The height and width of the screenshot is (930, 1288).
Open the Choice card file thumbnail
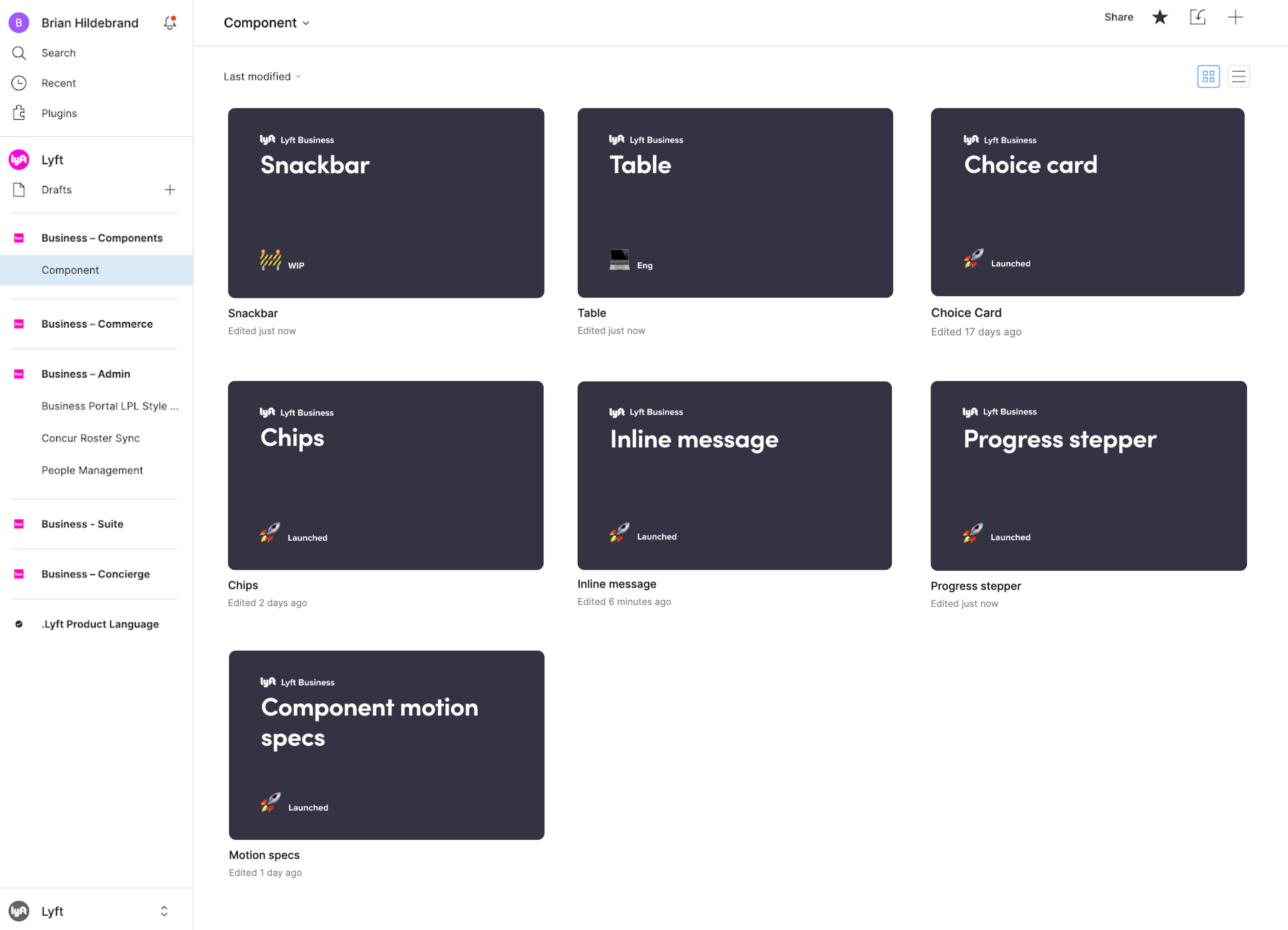(1087, 202)
